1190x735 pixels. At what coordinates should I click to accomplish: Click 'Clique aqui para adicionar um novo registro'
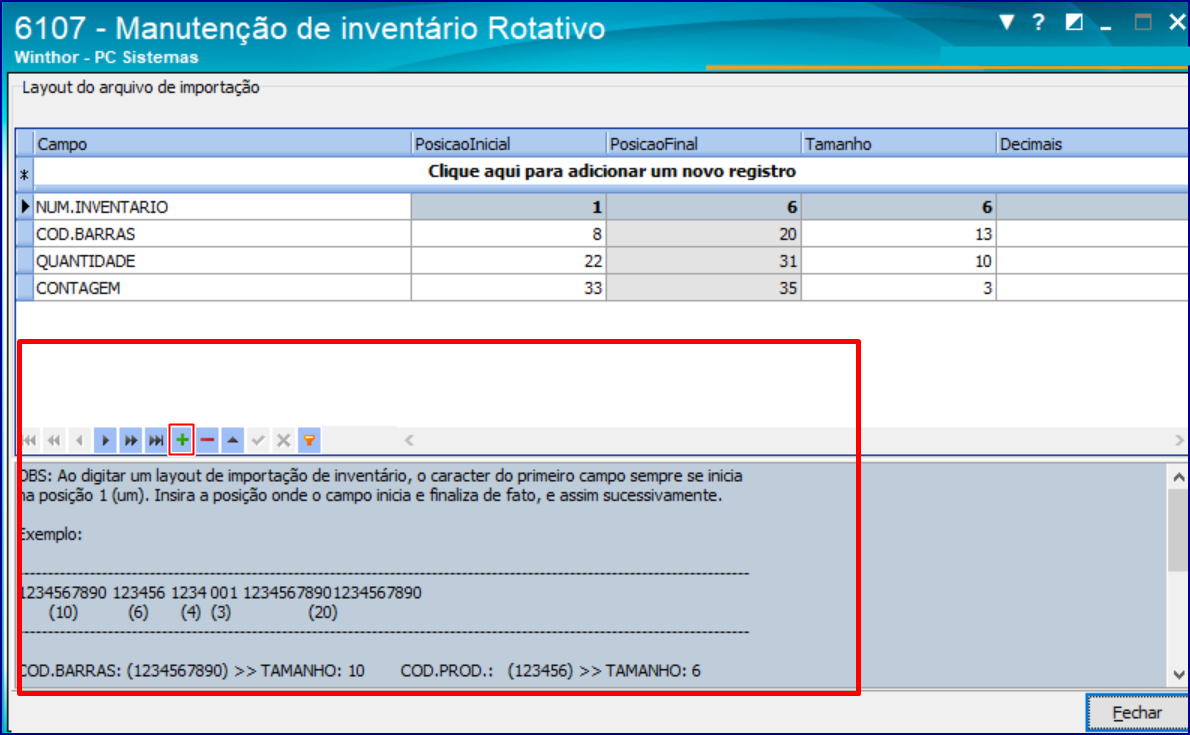(x=612, y=172)
